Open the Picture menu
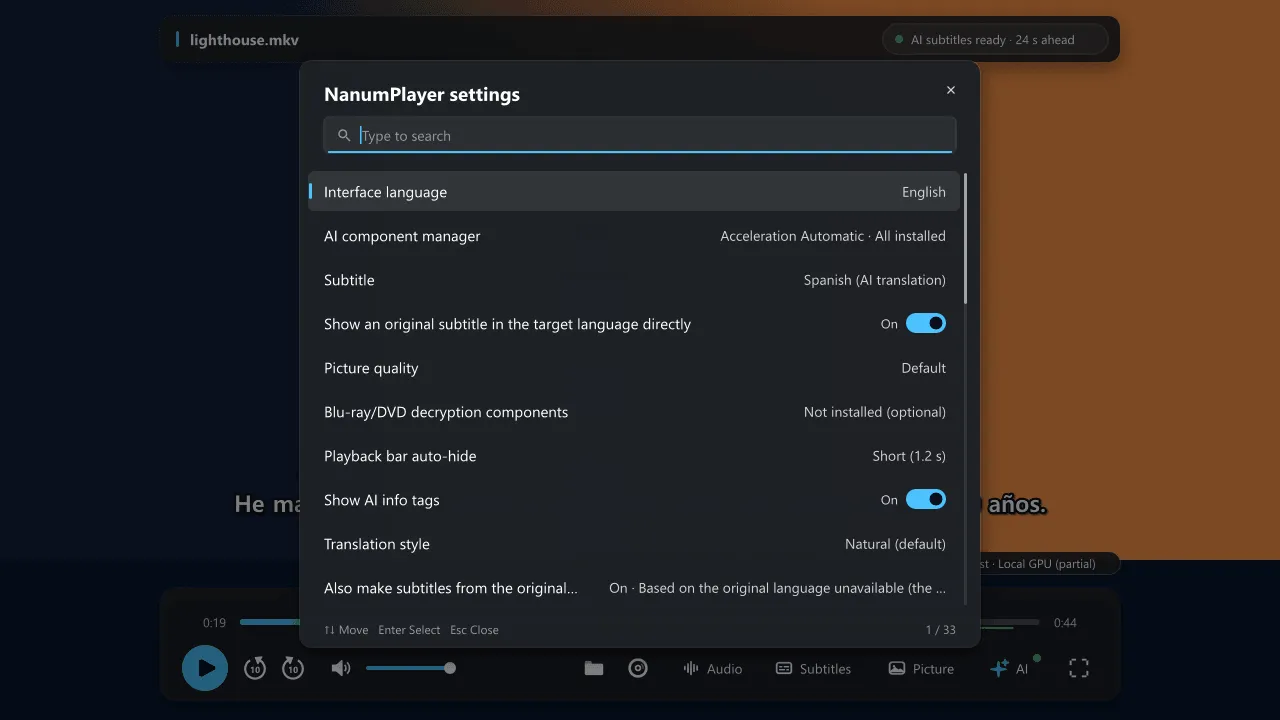Screen dimensions: 1280x720 pyautogui.click(x=922, y=668)
